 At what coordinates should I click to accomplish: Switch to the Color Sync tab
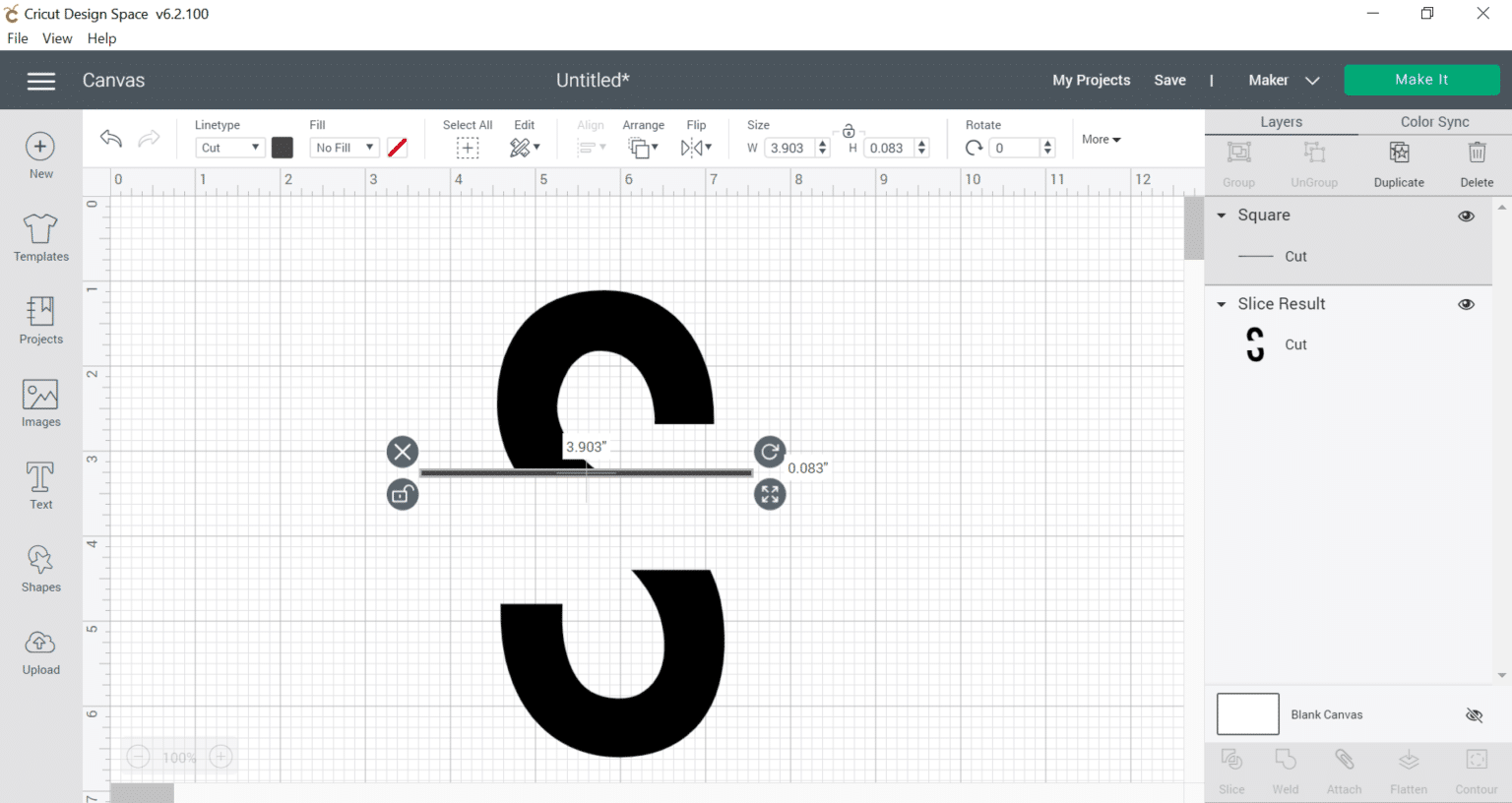pyautogui.click(x=1433, y=121)
